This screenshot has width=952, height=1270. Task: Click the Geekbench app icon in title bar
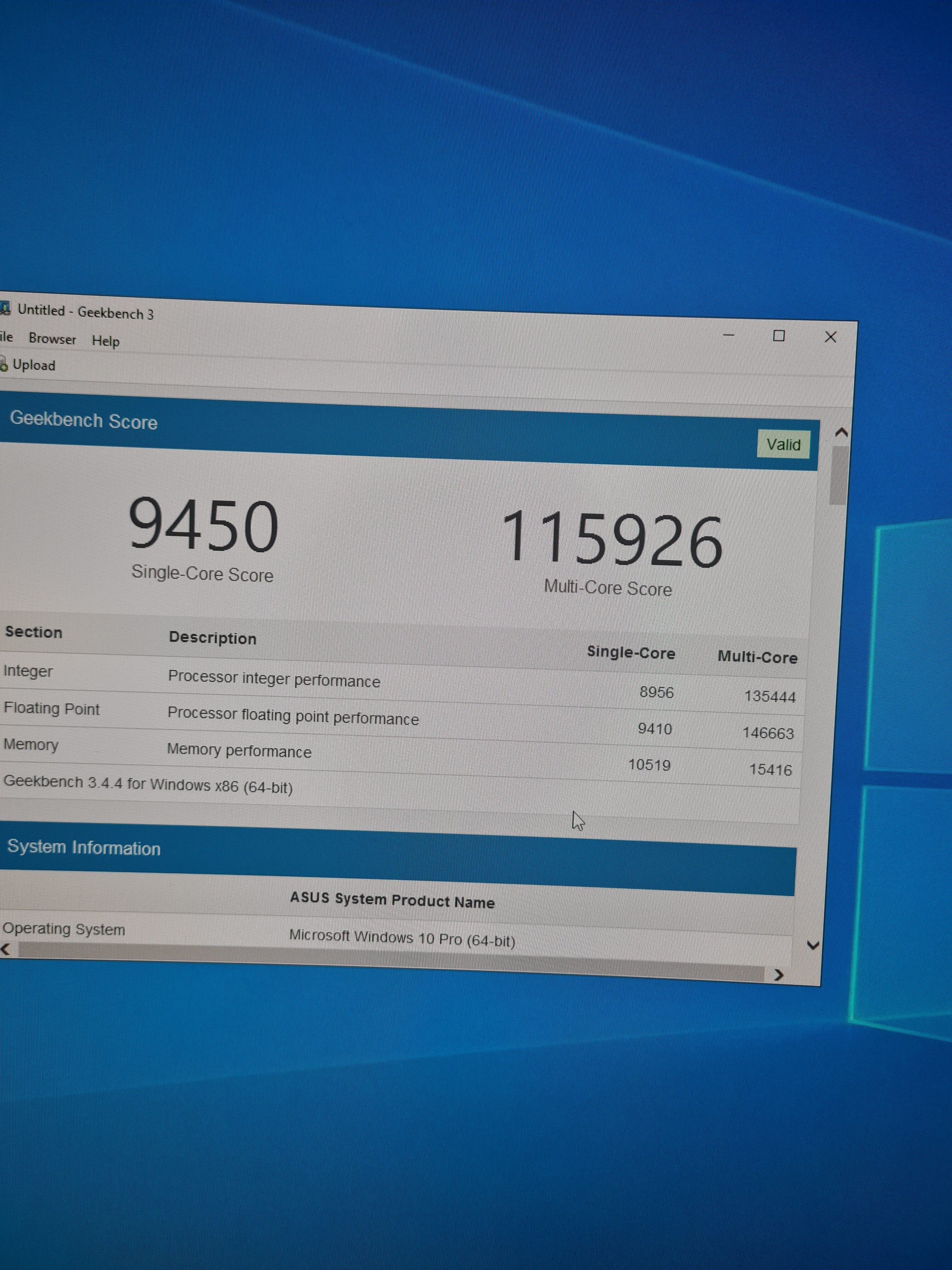coord(5,309)
